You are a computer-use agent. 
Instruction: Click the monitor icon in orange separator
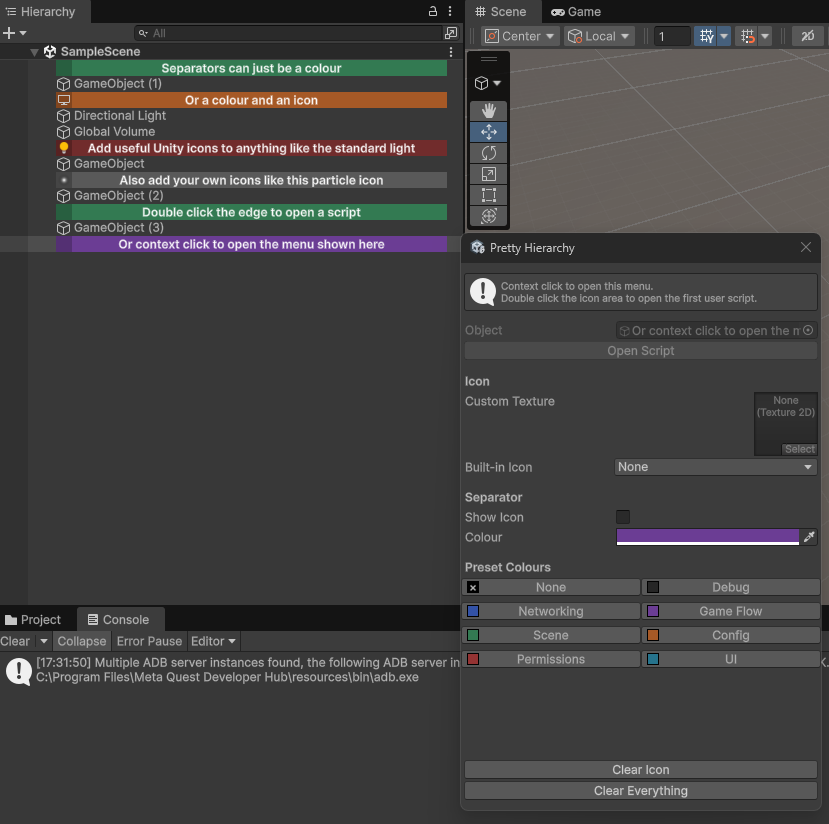(63, 100)
